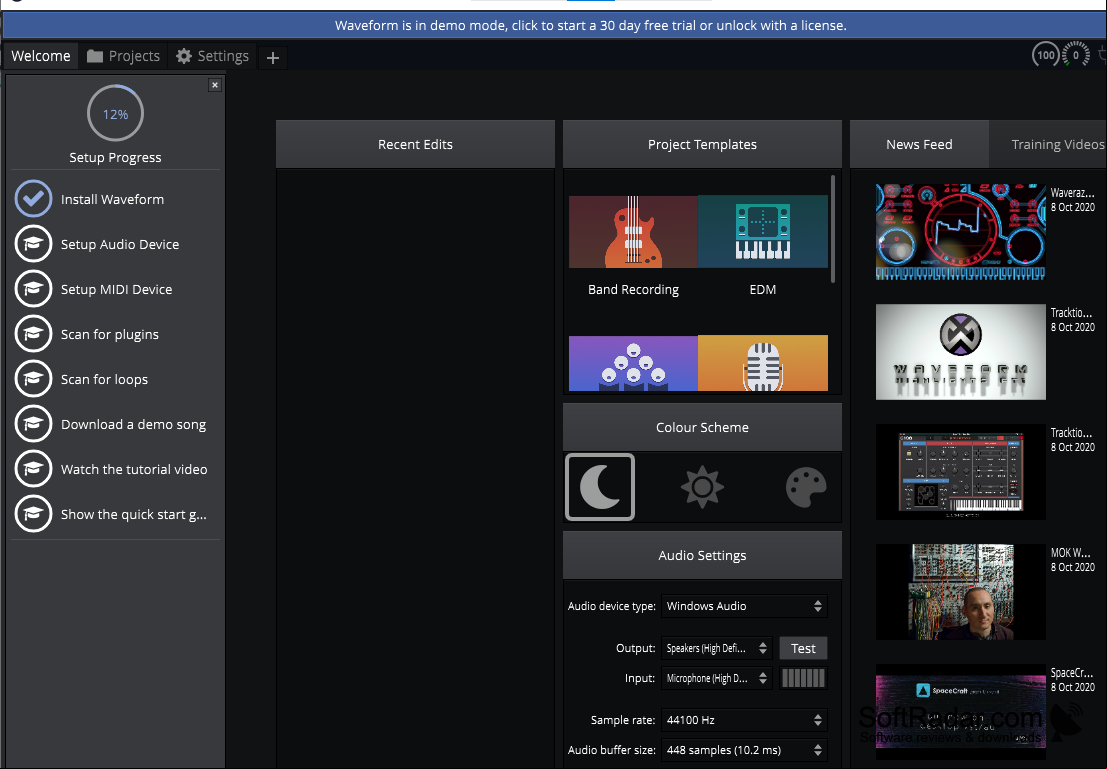Click the Download a demo song label
The width and height of the screenshot is (1107, 769).
(x=133, y=424)
